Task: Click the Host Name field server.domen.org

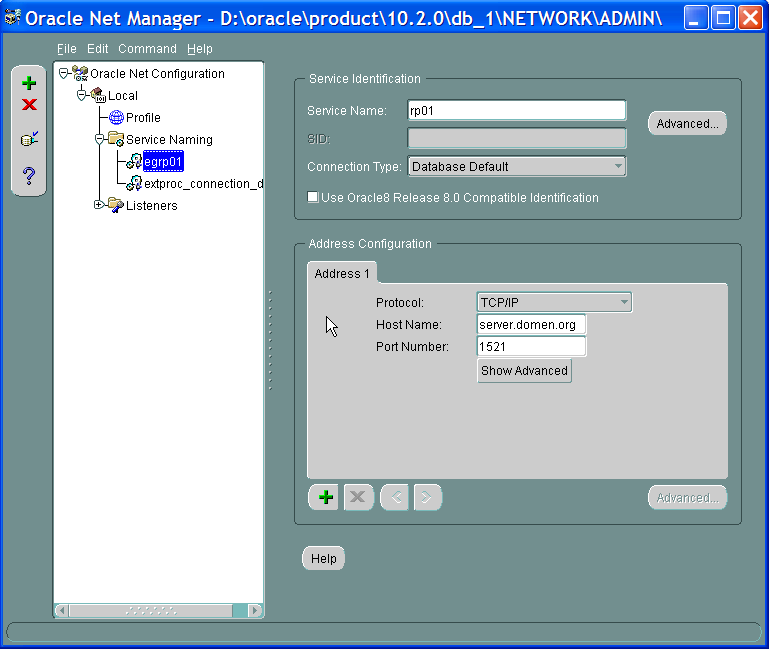Action: point(531,324)
